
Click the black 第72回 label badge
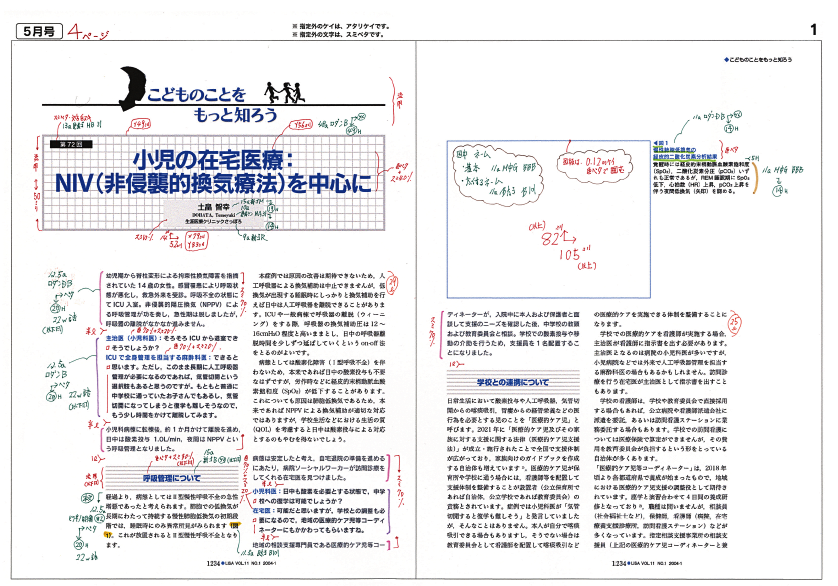(x=69, y=146)
